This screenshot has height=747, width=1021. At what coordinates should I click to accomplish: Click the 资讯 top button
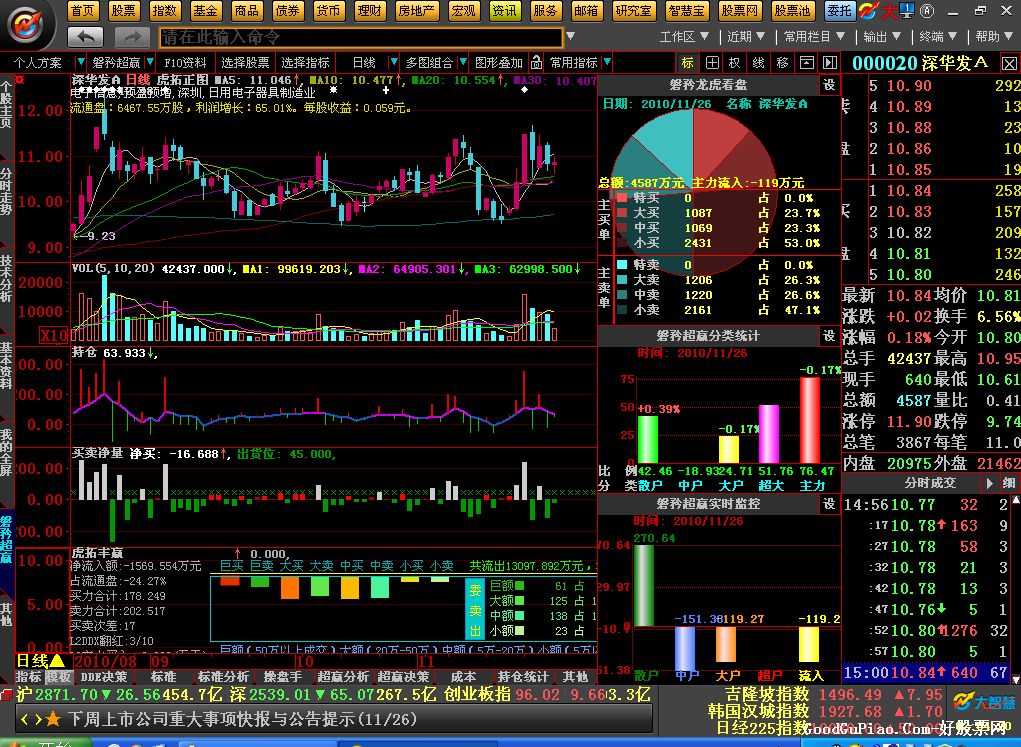click(505, 10)
